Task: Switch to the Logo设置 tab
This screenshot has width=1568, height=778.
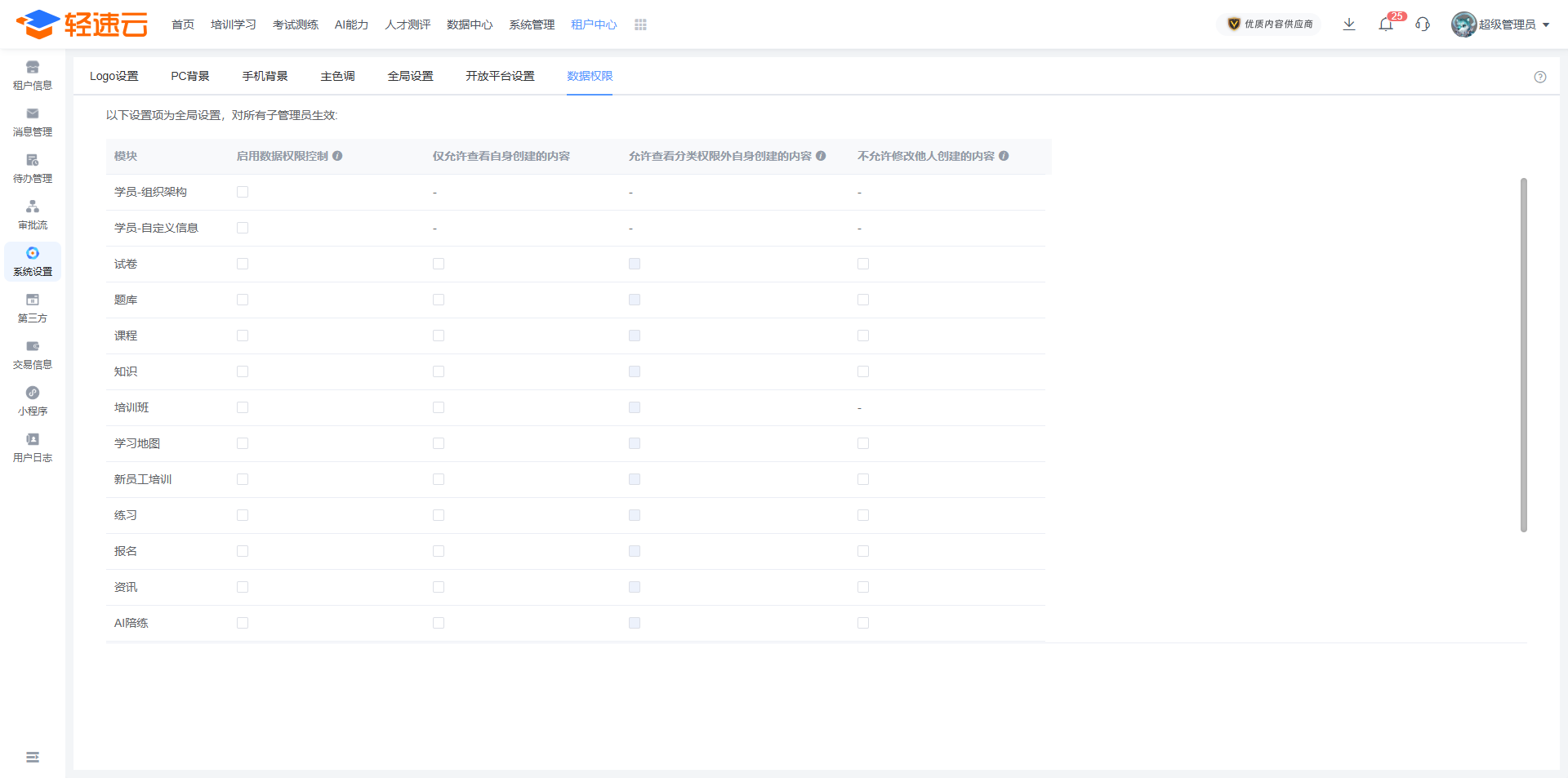Action: (x=114, y=76)
